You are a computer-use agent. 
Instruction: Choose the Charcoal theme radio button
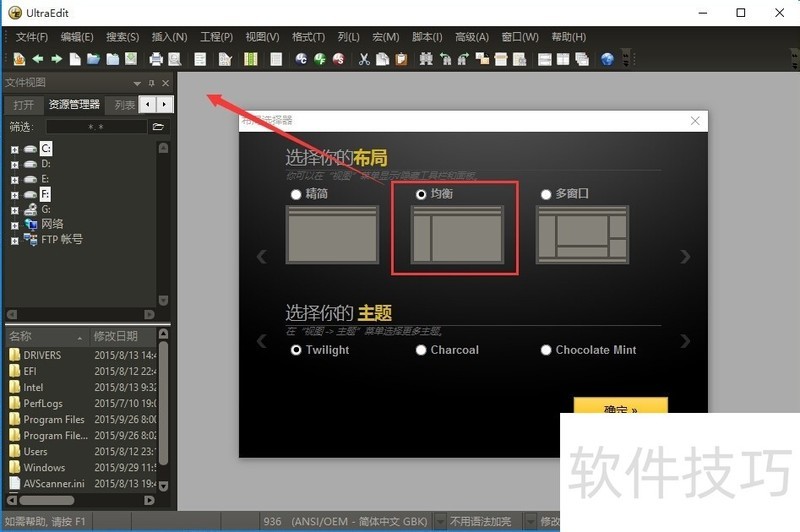421,350
